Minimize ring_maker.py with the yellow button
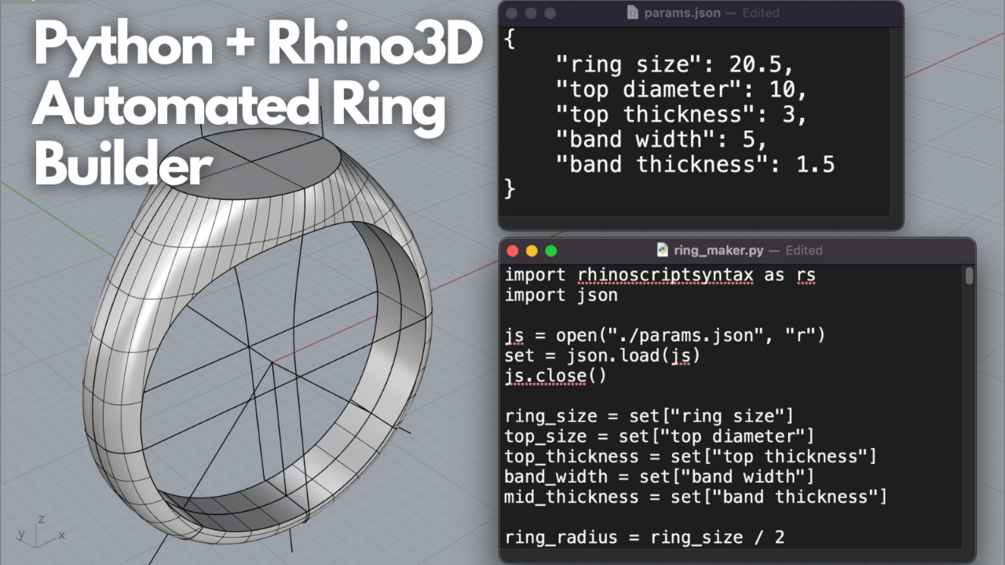The image size is (1005, 565). 531,250
